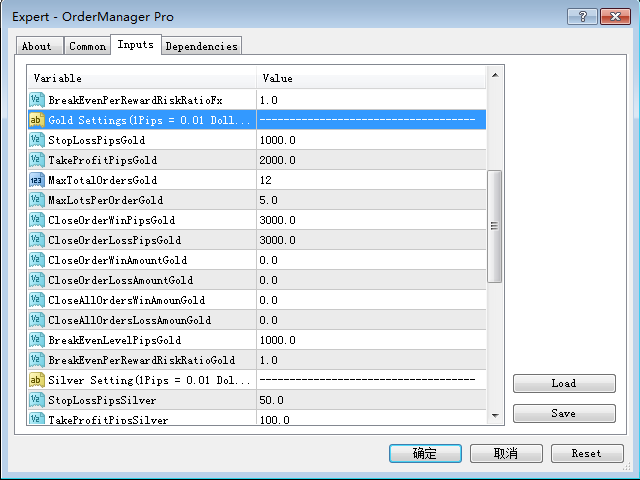Click the icon beside BreakEvenPerRewardRiskRatioFx
Viewport: 640px width, 480px height.
tap(37, 100)
